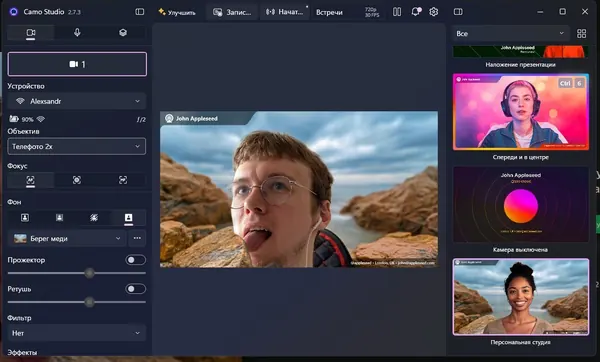Toggle the right sidebar panel icon
This screenshot has height=362, width=600.
(458, 12)
